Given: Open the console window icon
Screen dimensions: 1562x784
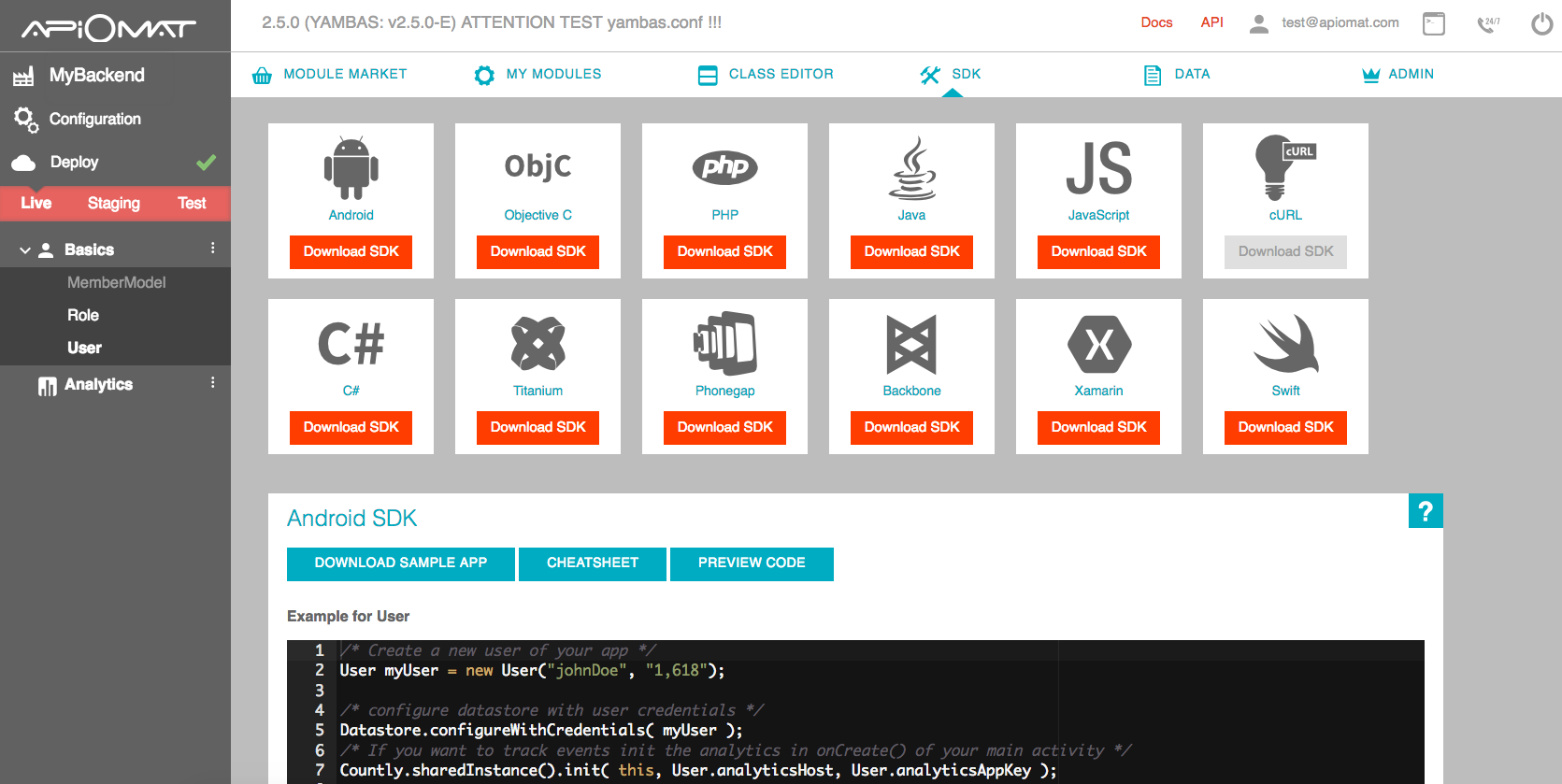Looking at the screenshot, I should pos(1434,23).
